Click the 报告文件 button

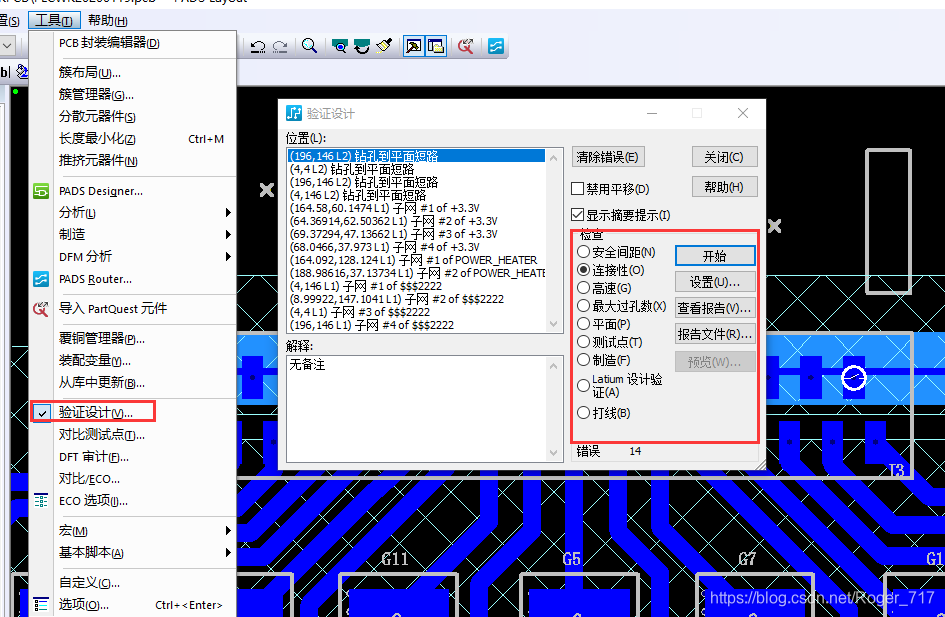tap(715, 334)
